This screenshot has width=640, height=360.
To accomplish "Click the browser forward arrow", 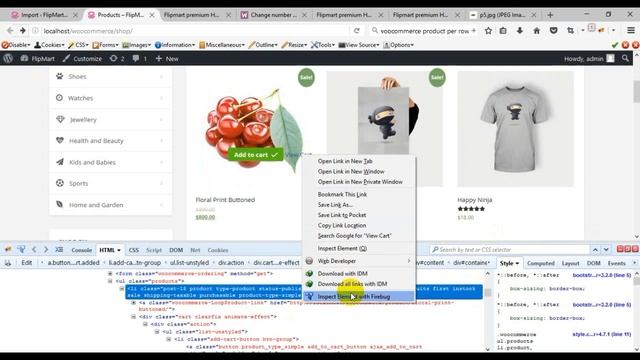I will 23,31.
